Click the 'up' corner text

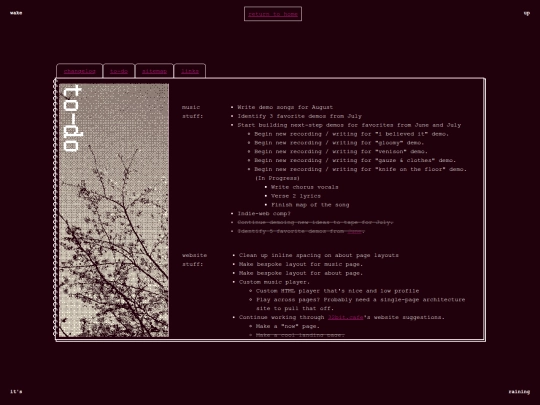click(527, 13)
